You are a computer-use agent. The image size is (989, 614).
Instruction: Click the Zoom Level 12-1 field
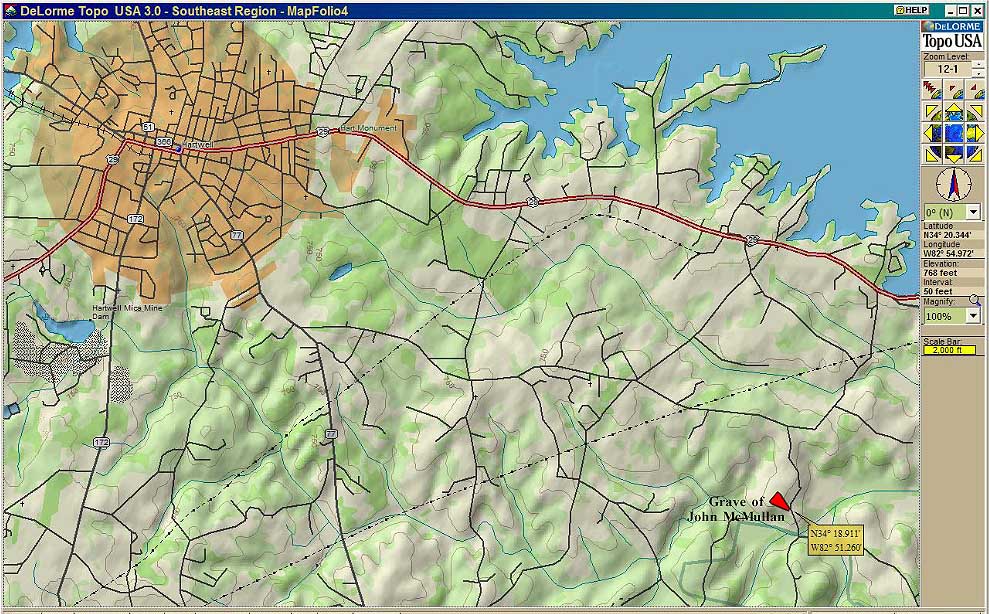coord(947,69)
